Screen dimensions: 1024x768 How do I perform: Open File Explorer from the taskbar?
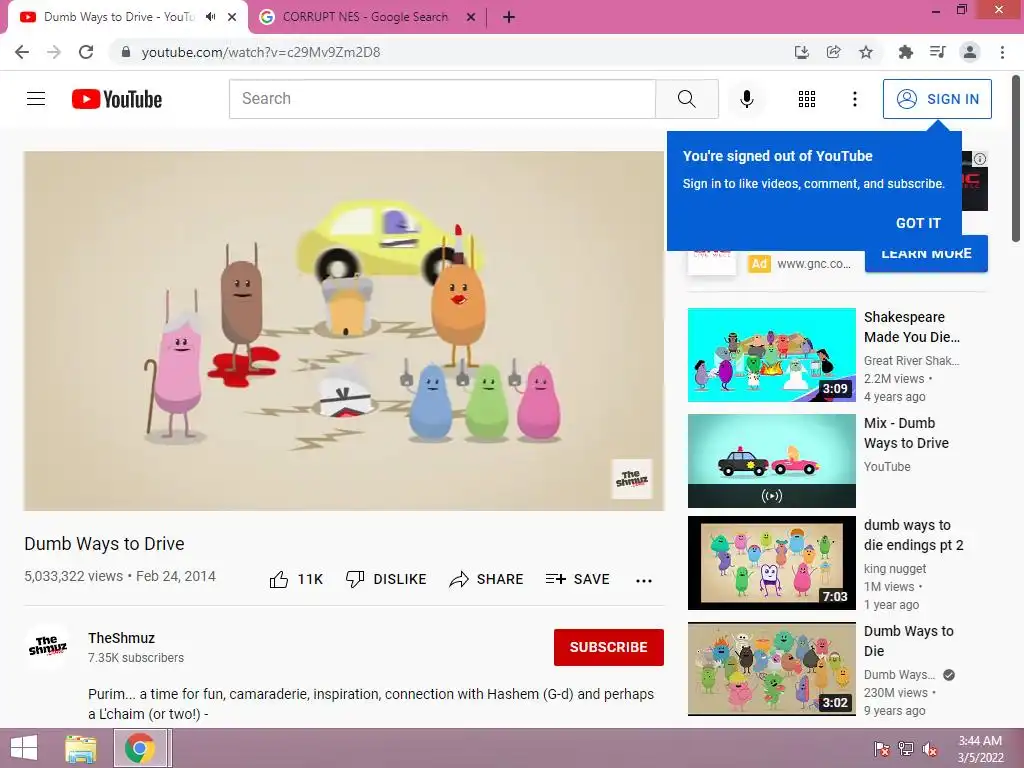(81, 748)
